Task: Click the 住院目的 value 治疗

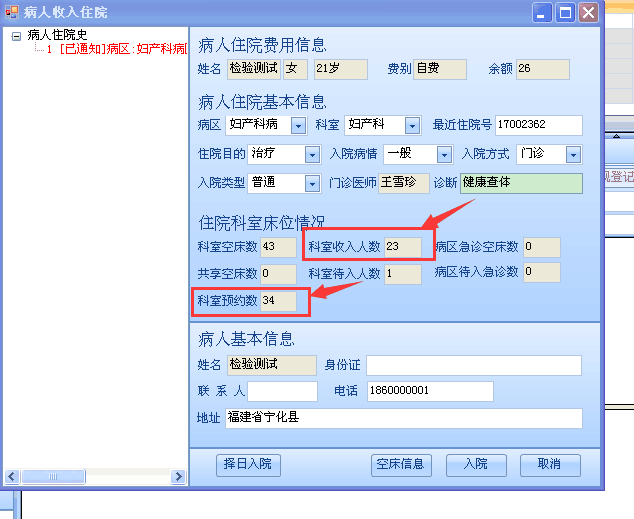Action: pyautogui.click(x=264, y=154)
